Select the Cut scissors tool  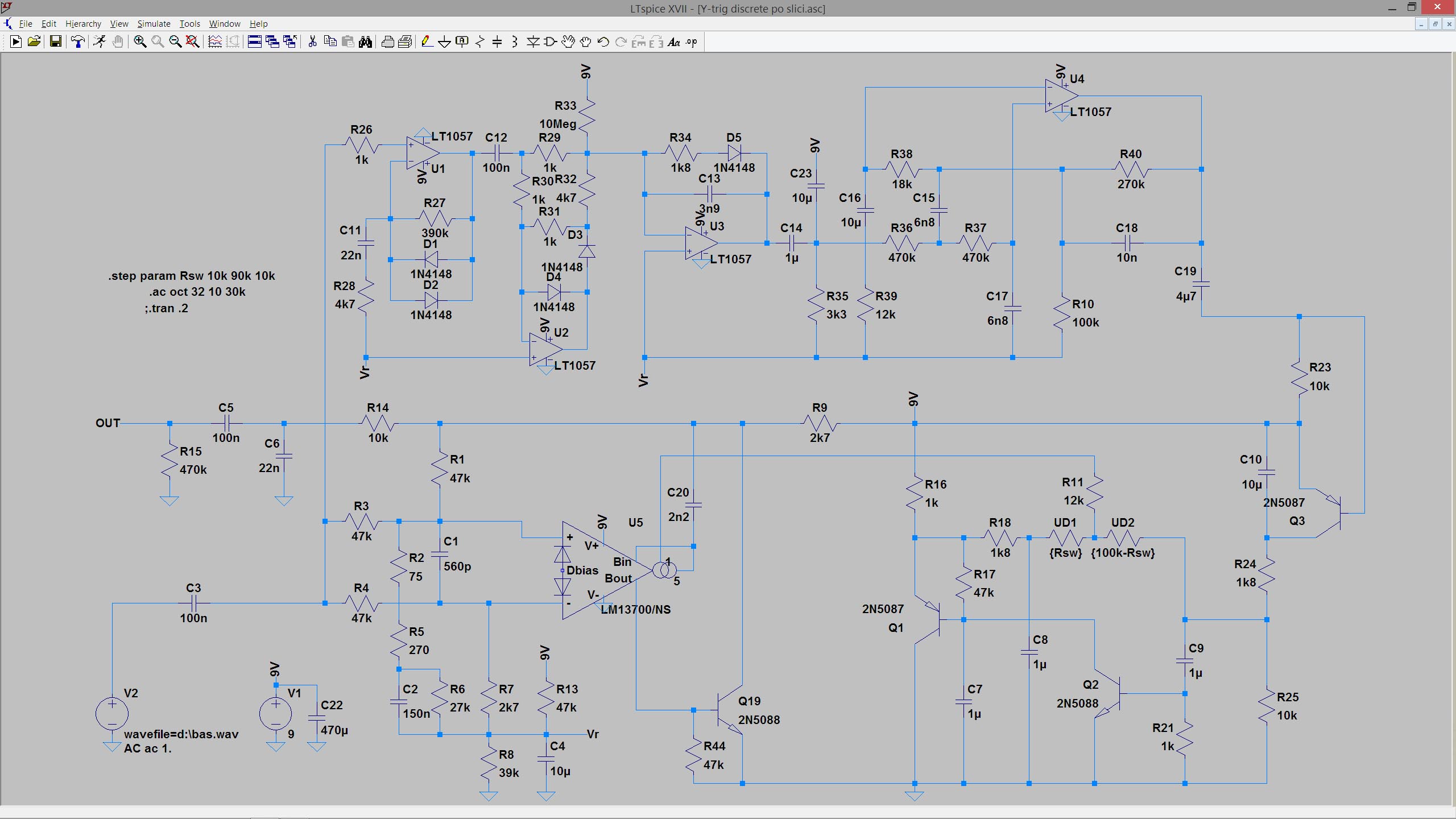[x=312, y=42]
